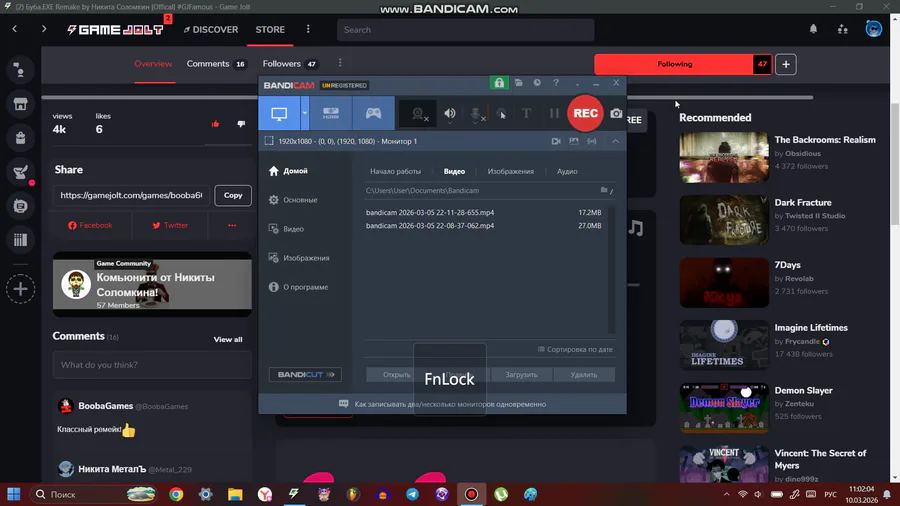
Task: Click the image icon in Bandicam status bar
Action: (x=573, y=141)
